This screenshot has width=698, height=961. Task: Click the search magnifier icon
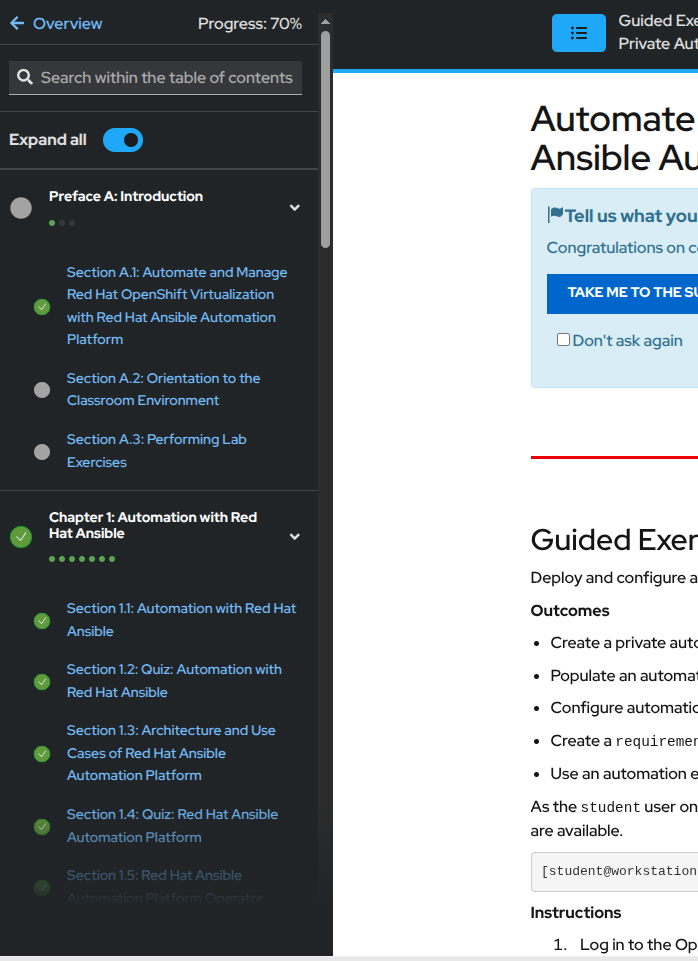tap(24, 77)
